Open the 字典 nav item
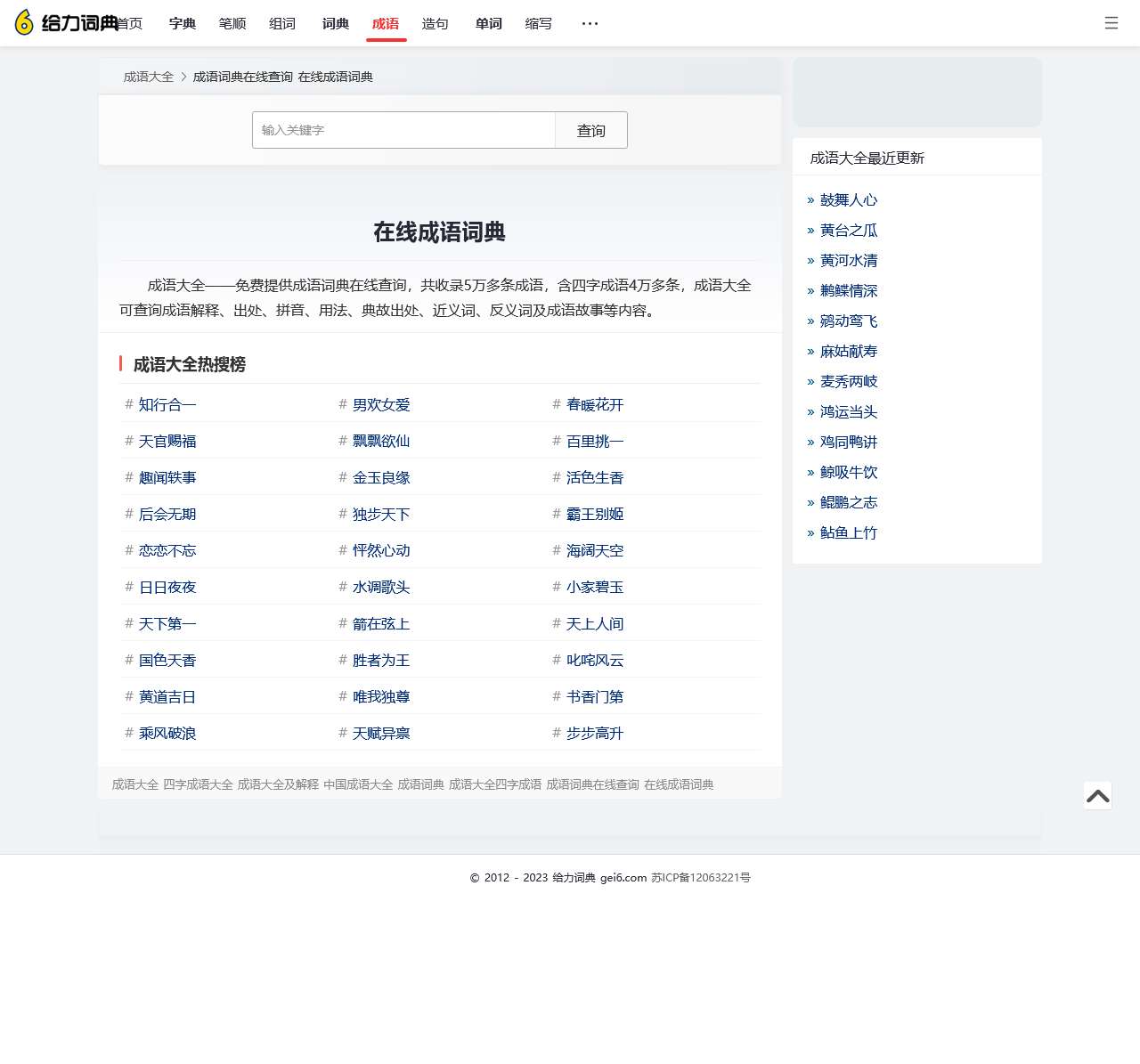This screenshot has height=1064, width=1140. click(x=183, y=23)
